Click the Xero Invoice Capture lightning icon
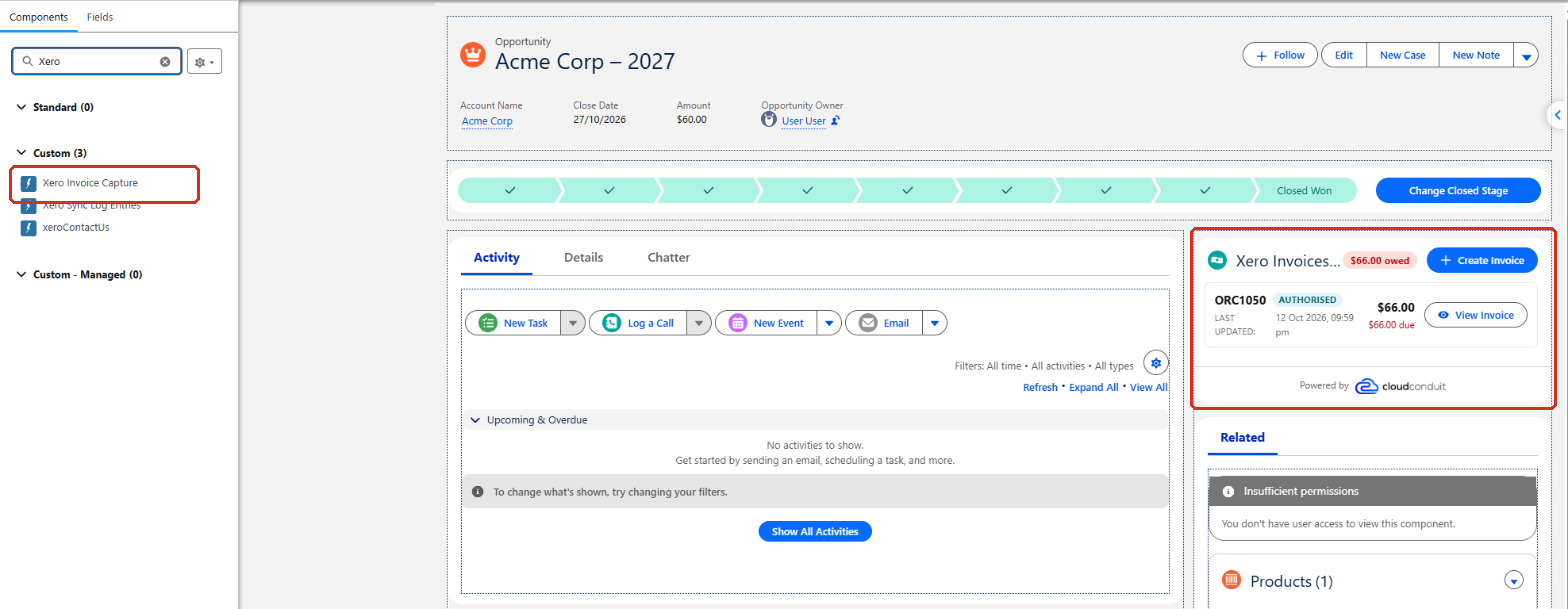This screenshot has height=609, width=1568. [29, 184]
